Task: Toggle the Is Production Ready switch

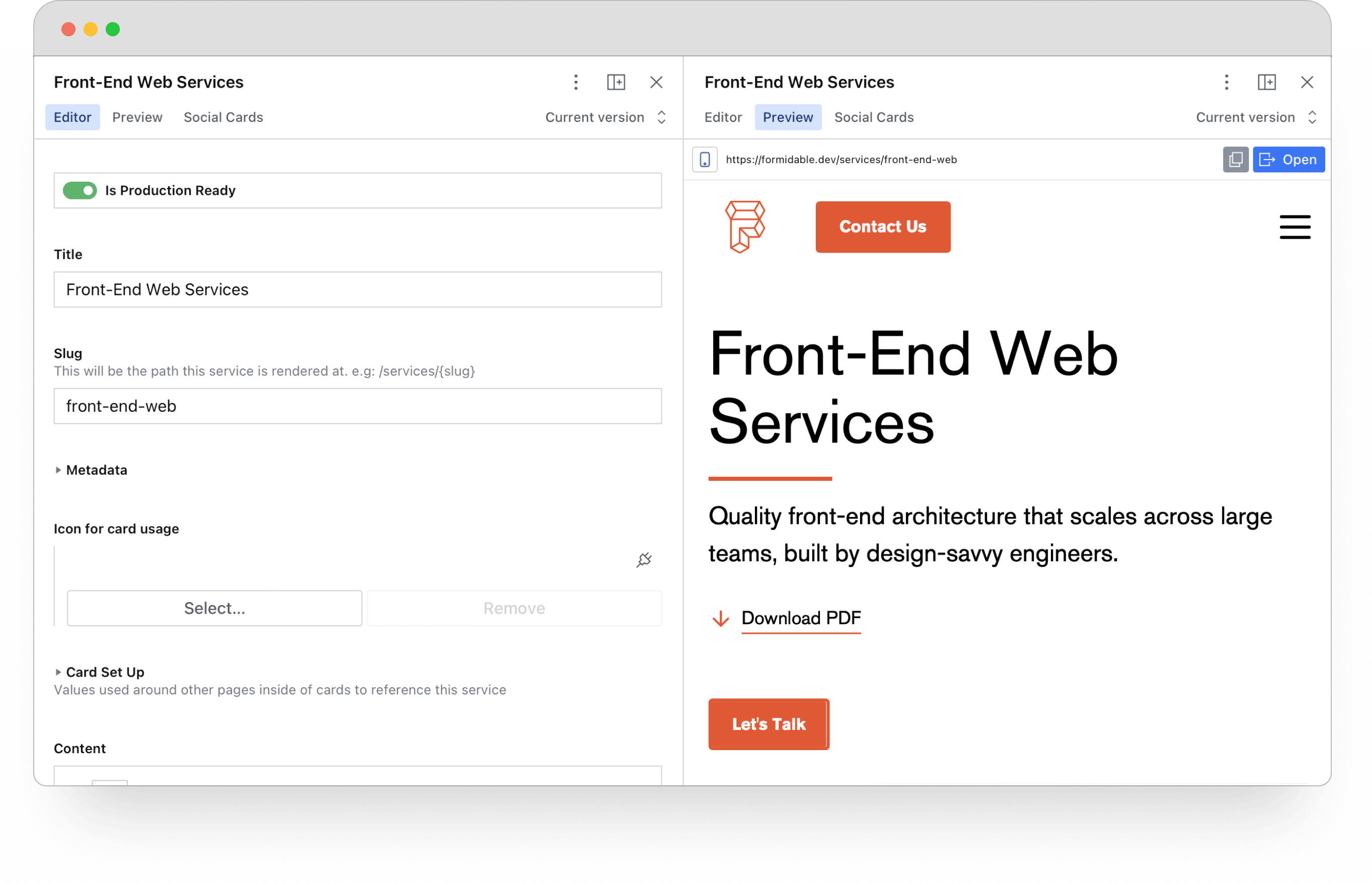Action: 80,189
